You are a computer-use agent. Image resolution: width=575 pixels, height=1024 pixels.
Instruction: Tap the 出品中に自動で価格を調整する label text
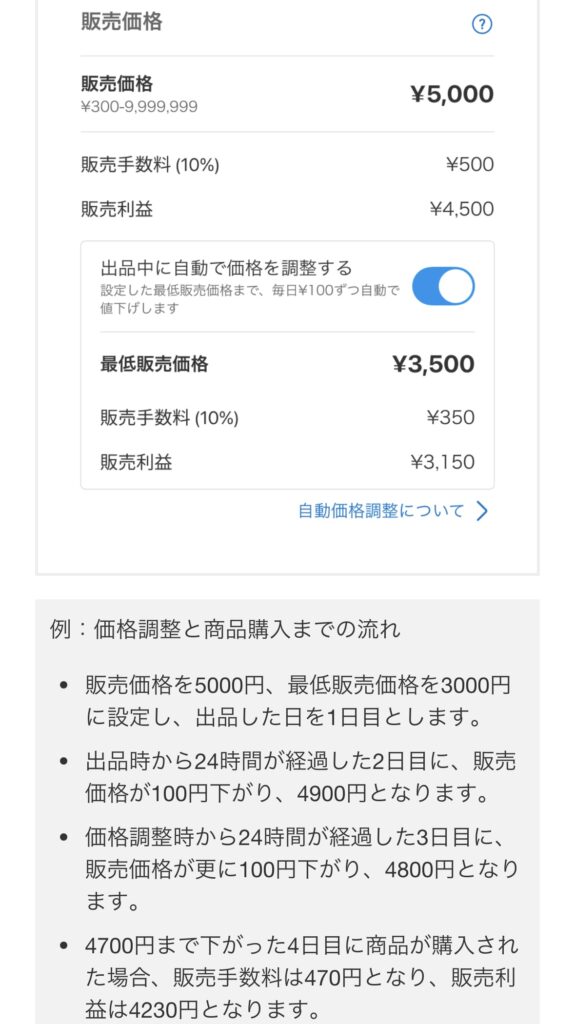point(226,268)
